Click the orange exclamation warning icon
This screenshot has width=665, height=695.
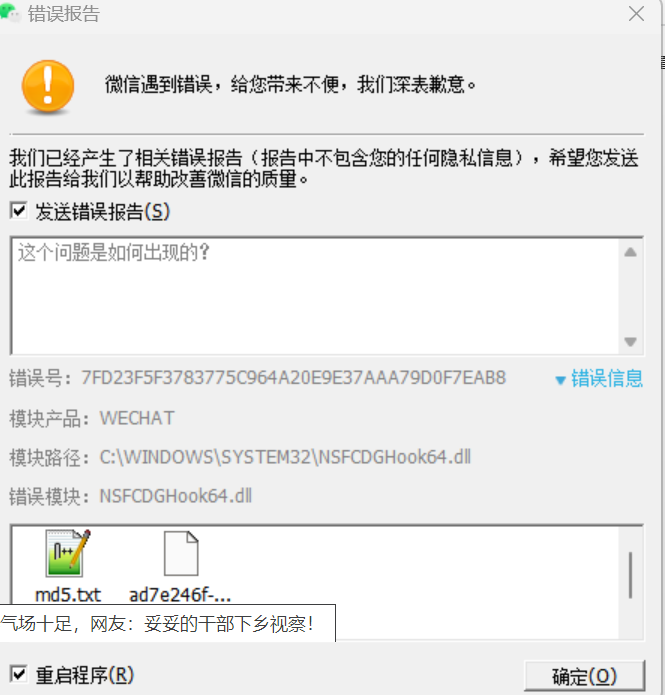(x=48, y=87)
